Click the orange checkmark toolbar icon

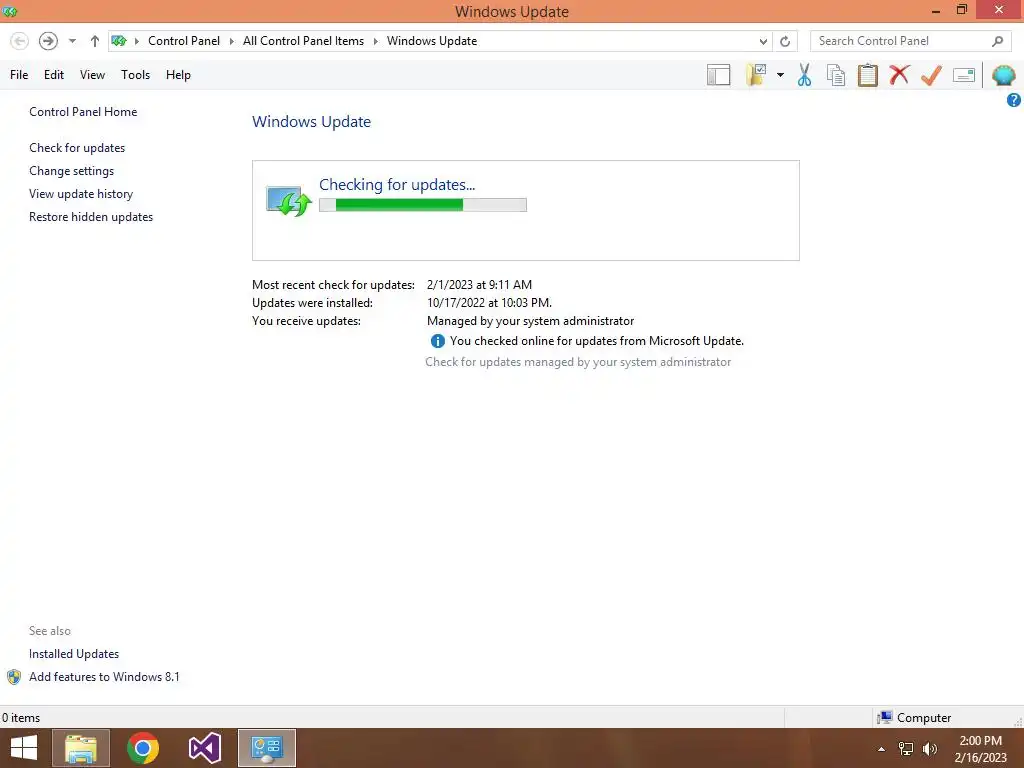931,75
